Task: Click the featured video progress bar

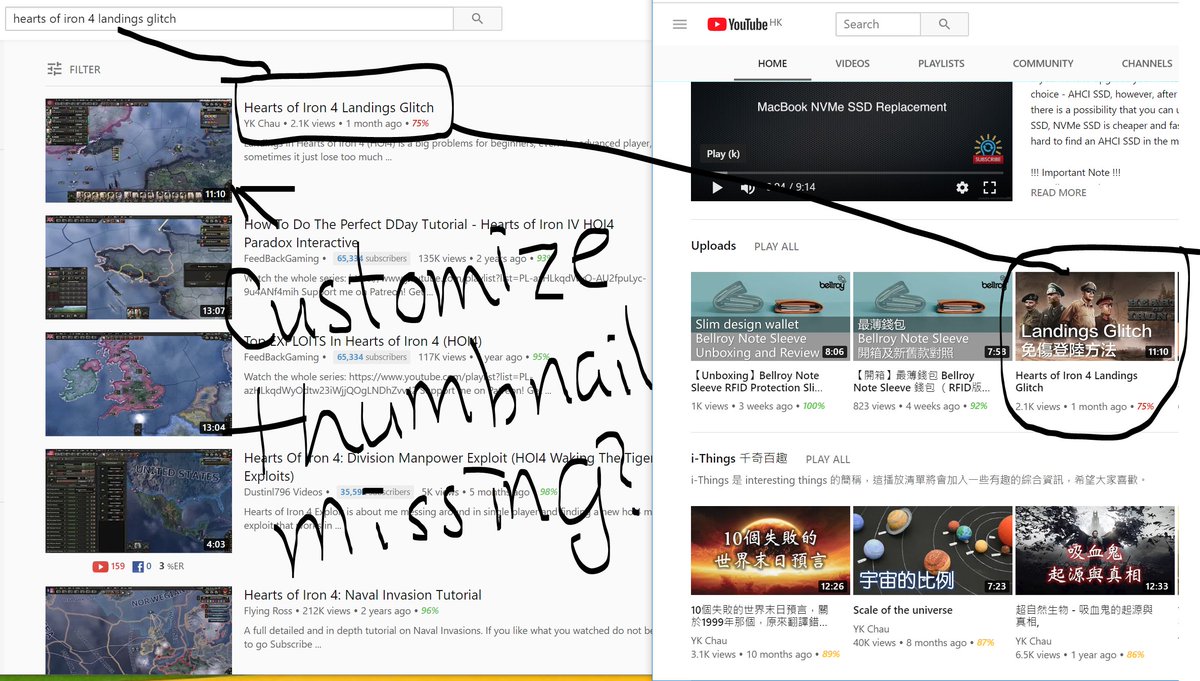Action: [850, 173]
